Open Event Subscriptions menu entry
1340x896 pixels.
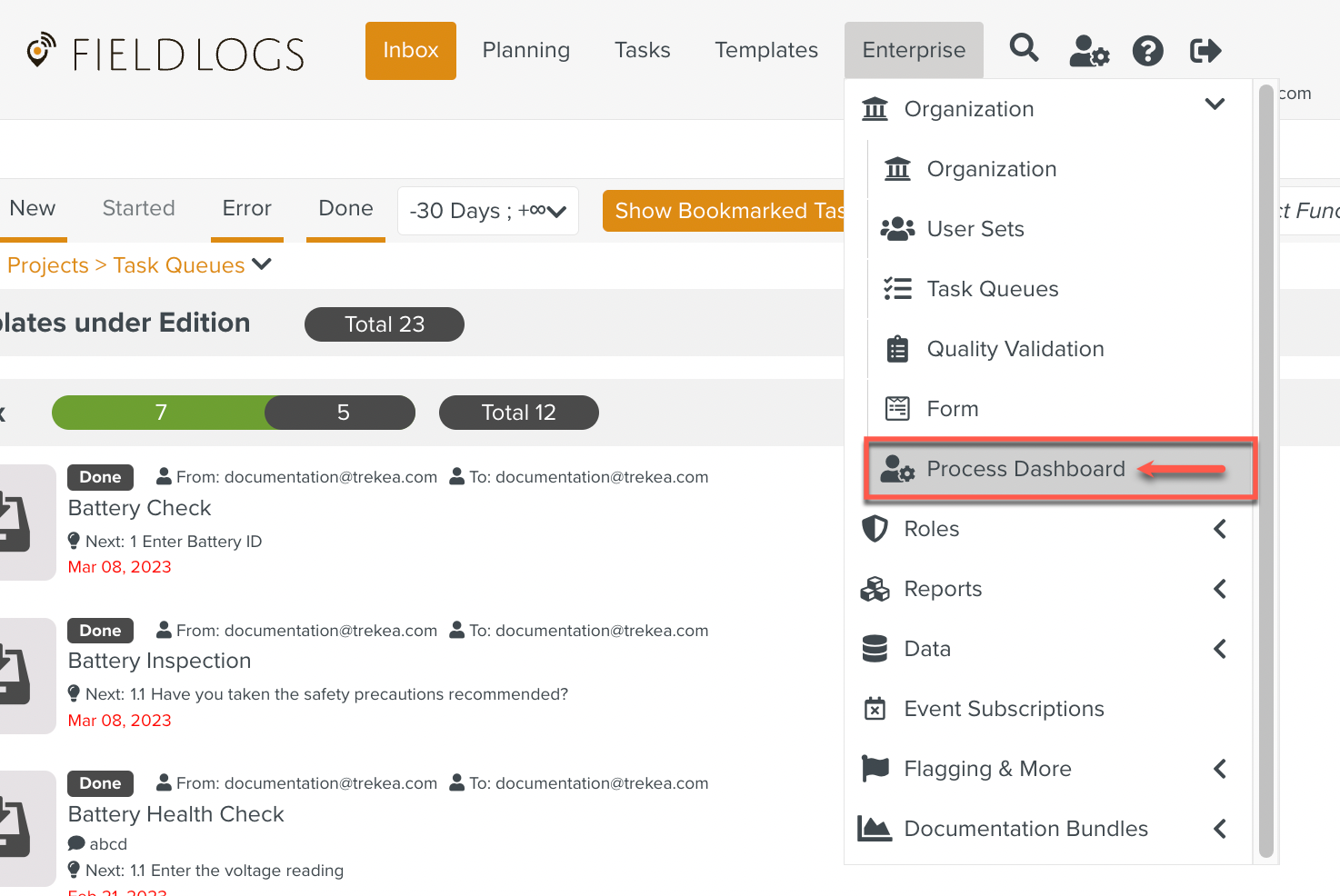[x=1004, y=709]
